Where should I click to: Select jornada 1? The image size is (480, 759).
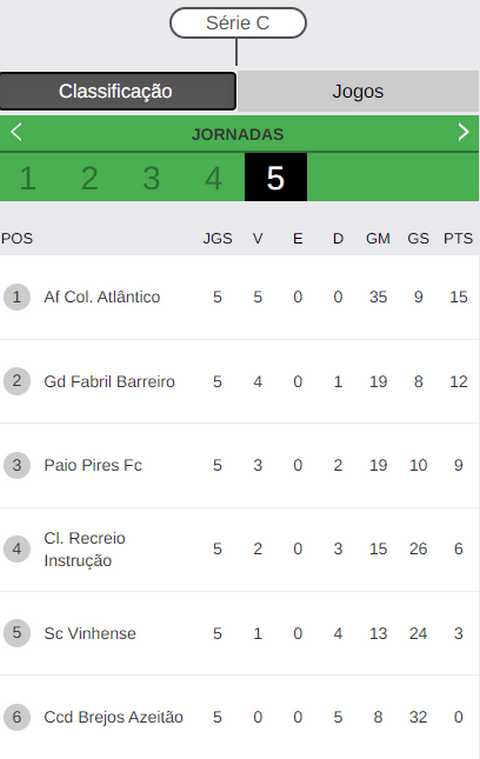coord(28,178)
